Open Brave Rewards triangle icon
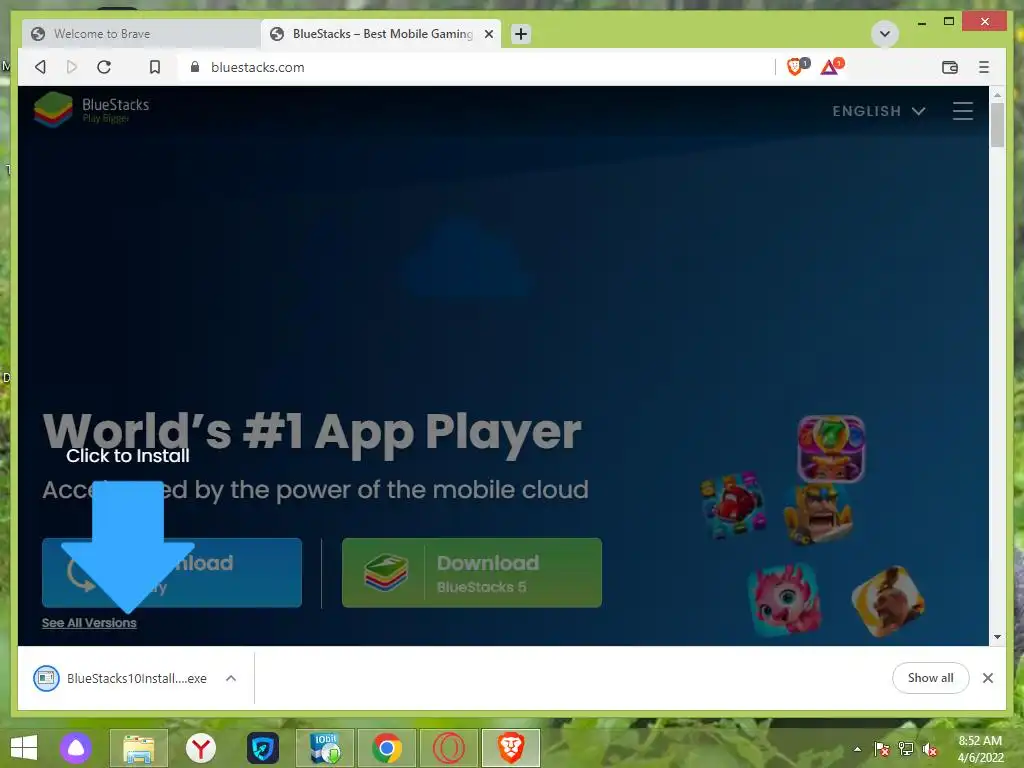Screen dimensions: 1024x768 pyautogui.click(x=831, y=67)
